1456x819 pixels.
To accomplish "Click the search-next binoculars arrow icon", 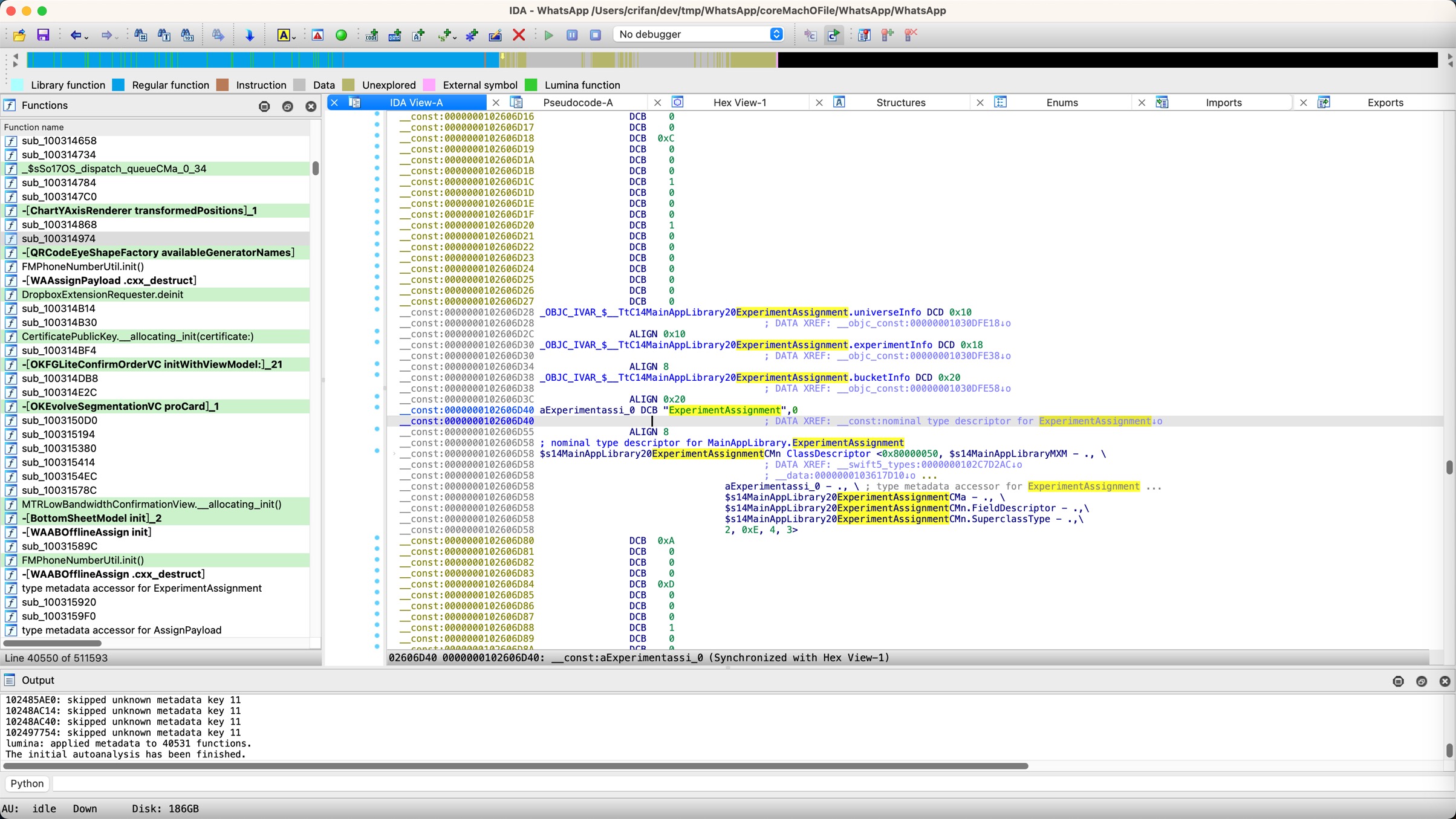I will (x=218, y=35).
